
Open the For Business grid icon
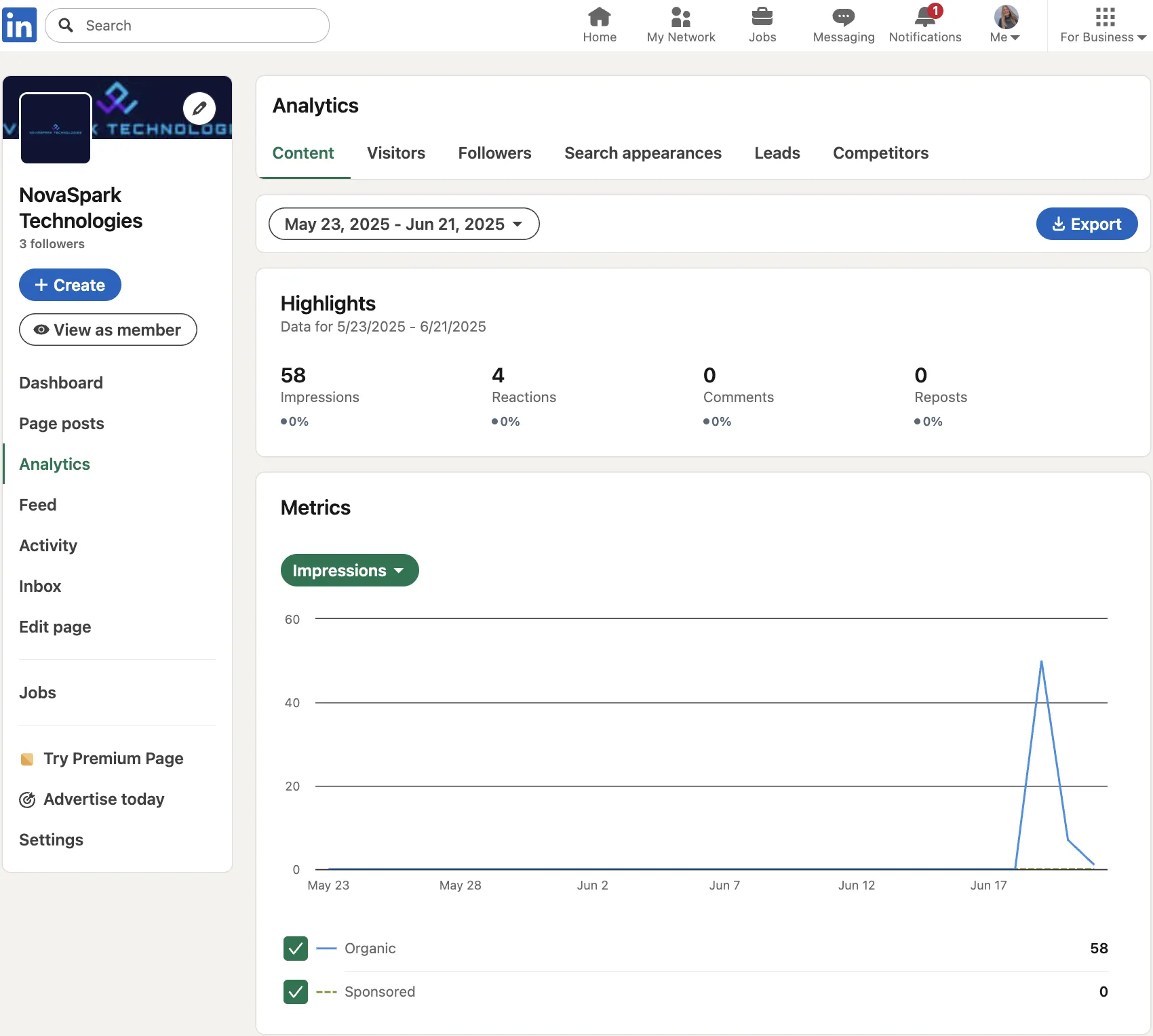(1104, 16)
